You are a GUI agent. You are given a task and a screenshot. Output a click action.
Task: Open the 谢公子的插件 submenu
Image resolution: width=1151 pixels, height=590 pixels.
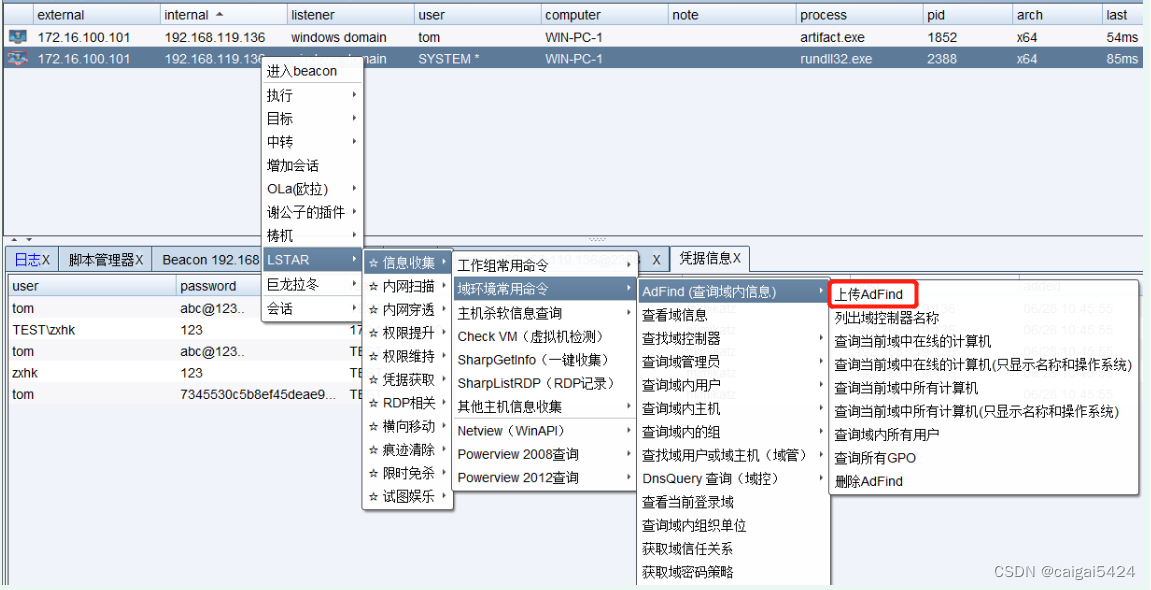[312, 213]
